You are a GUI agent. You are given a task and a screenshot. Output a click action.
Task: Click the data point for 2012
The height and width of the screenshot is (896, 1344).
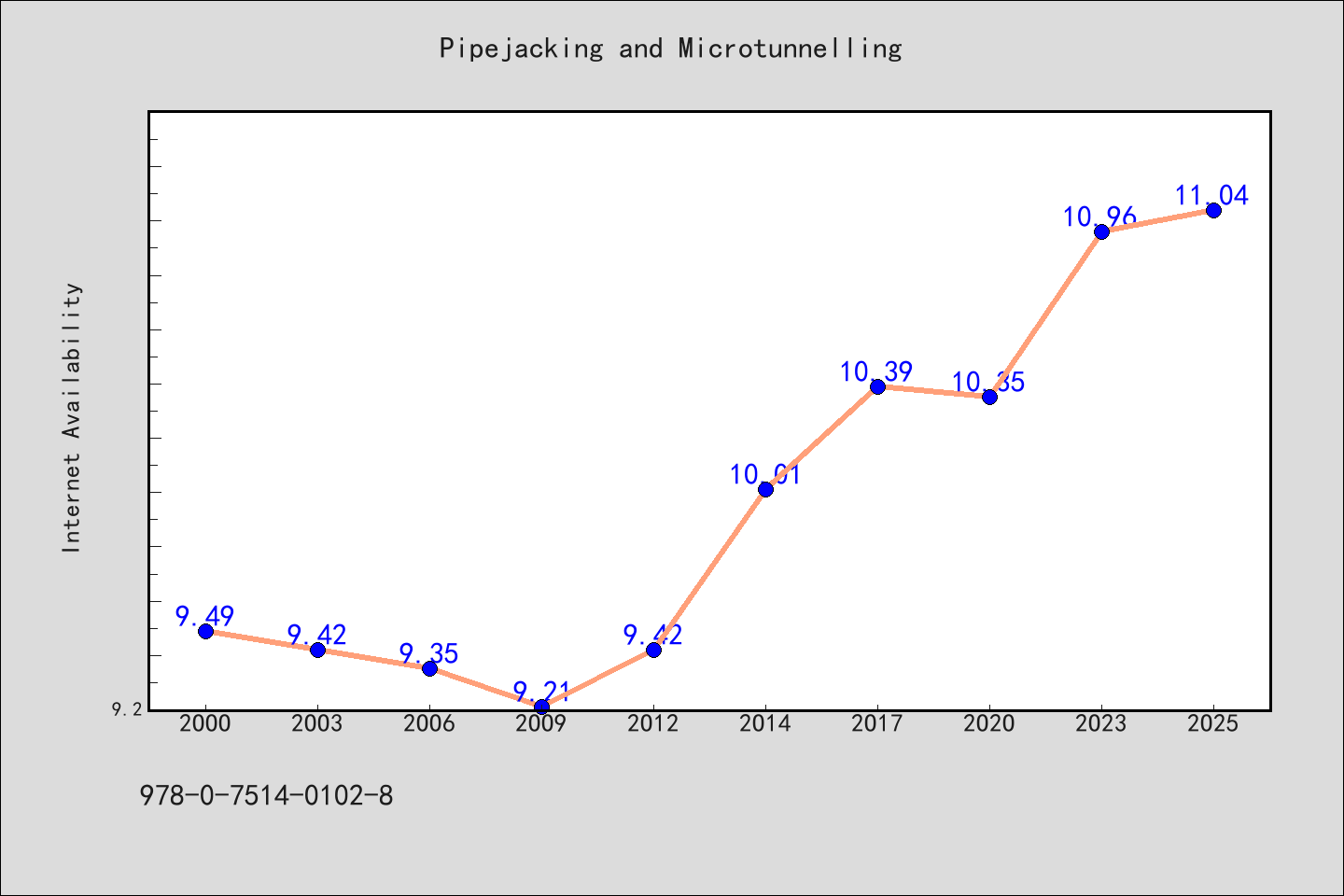[653, 650]
